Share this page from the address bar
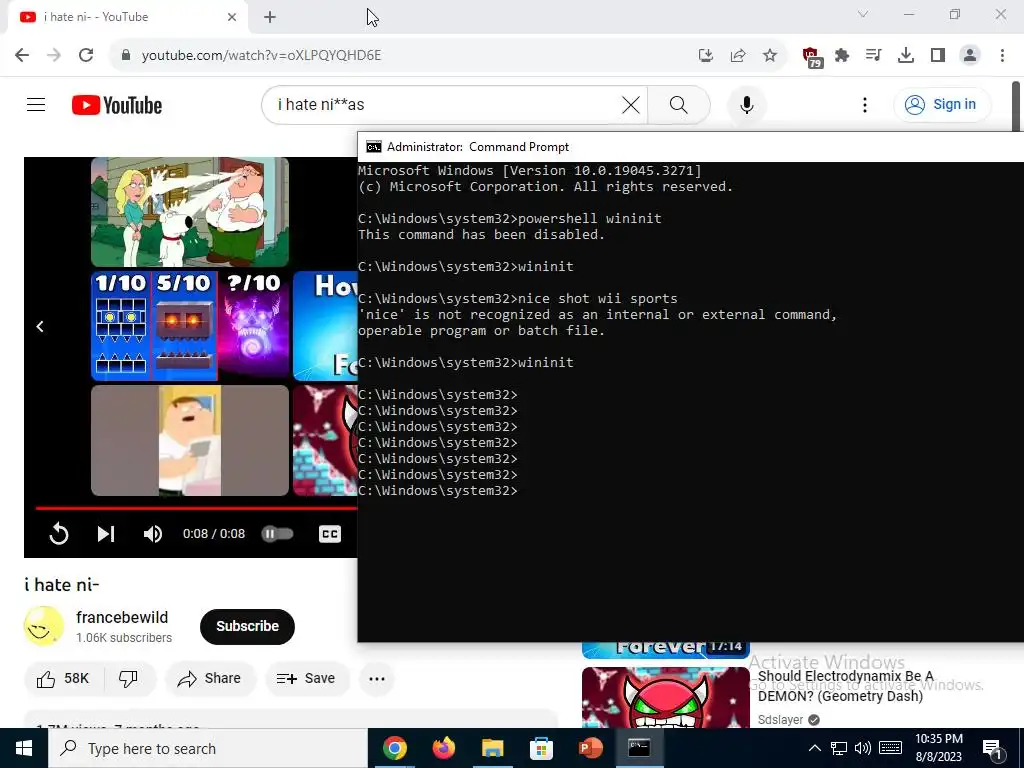Screen dimensions: 1024x768 tap(738, 55)
